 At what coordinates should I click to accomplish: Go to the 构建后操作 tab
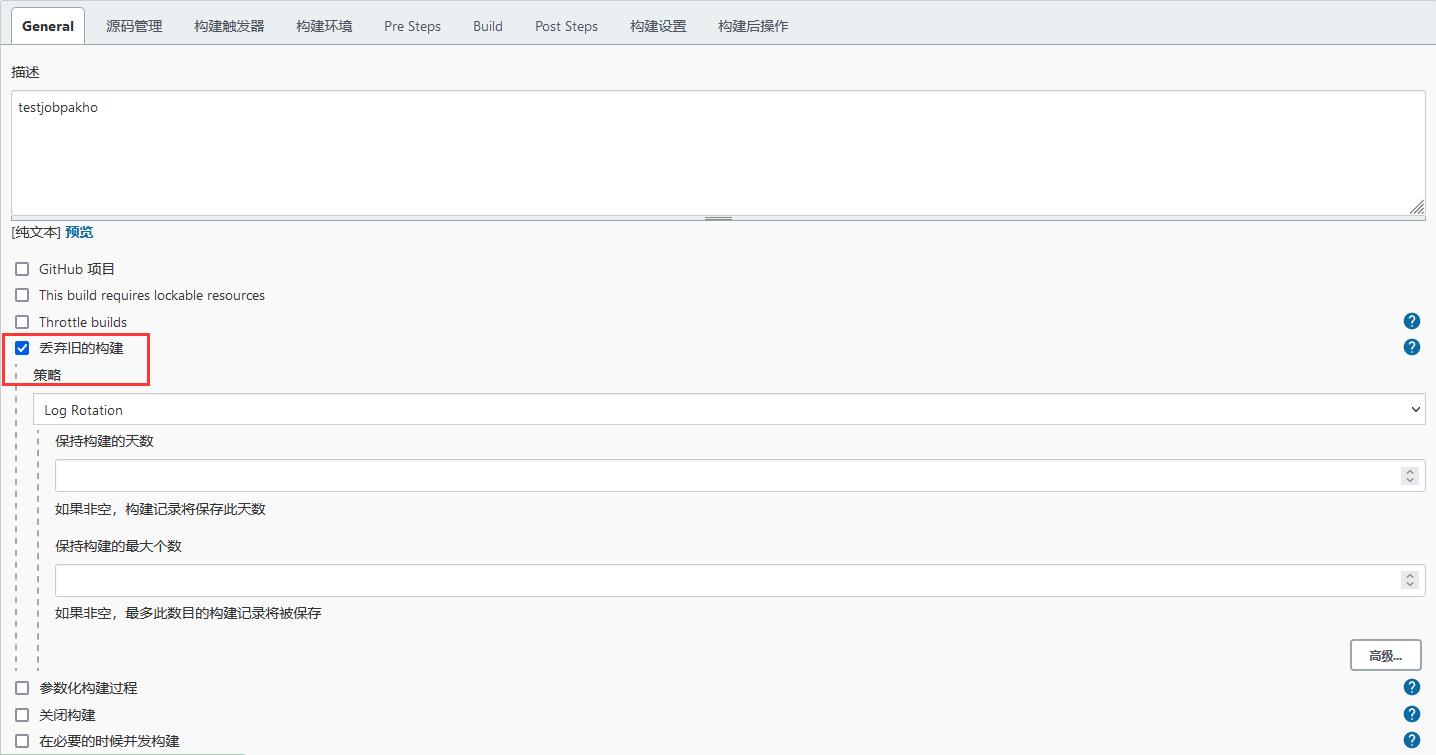pos(753,26)
